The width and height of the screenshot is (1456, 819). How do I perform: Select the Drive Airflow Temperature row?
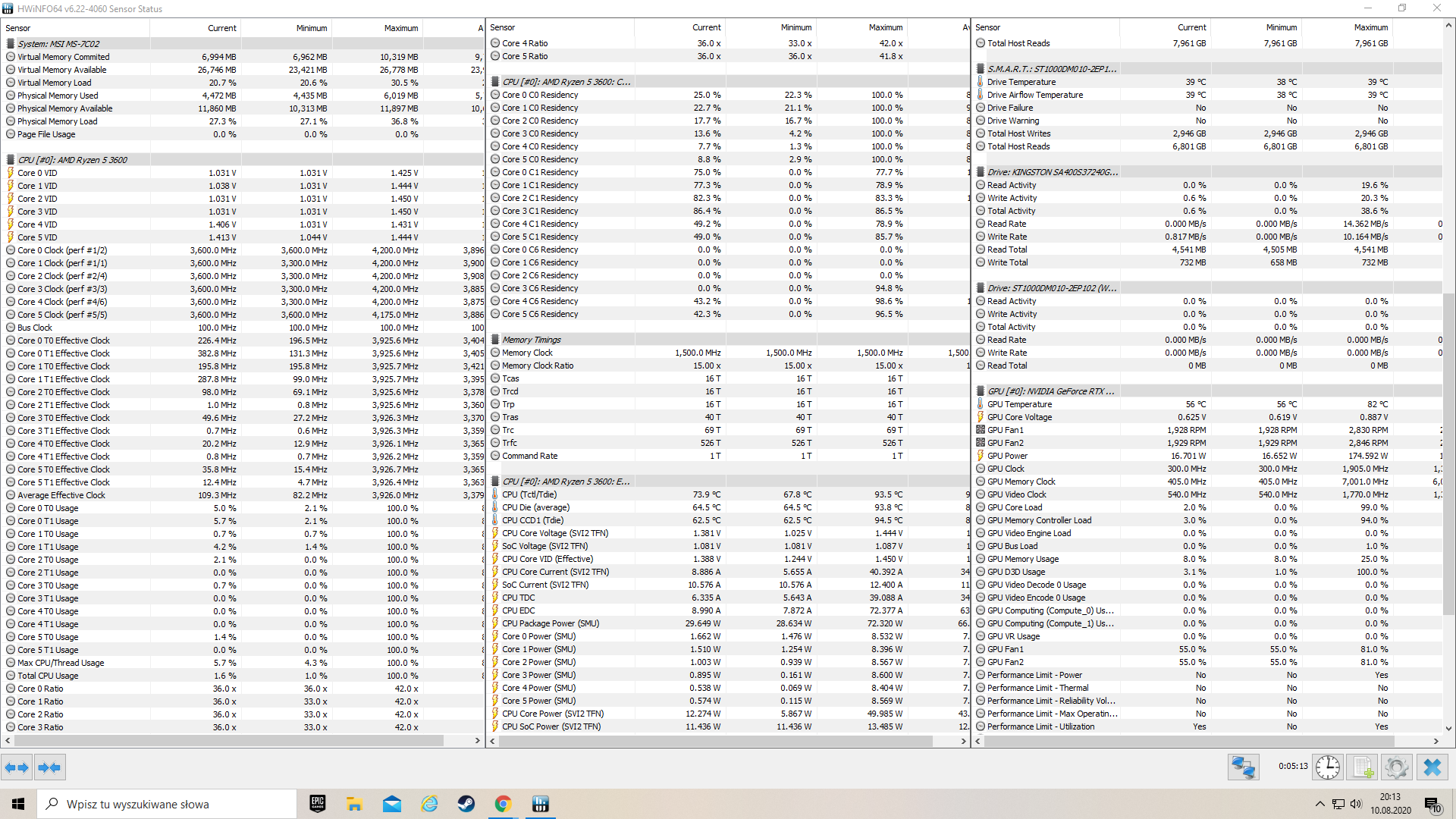pos(1210,95)
